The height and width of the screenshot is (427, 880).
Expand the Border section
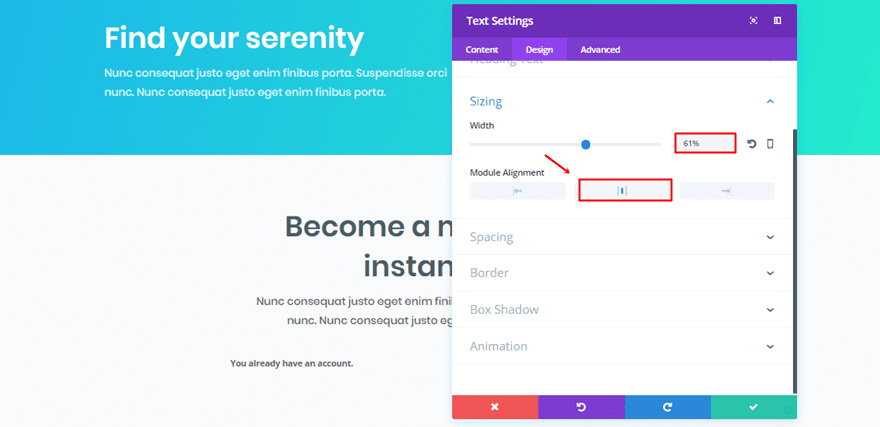(x=622, y=273)
